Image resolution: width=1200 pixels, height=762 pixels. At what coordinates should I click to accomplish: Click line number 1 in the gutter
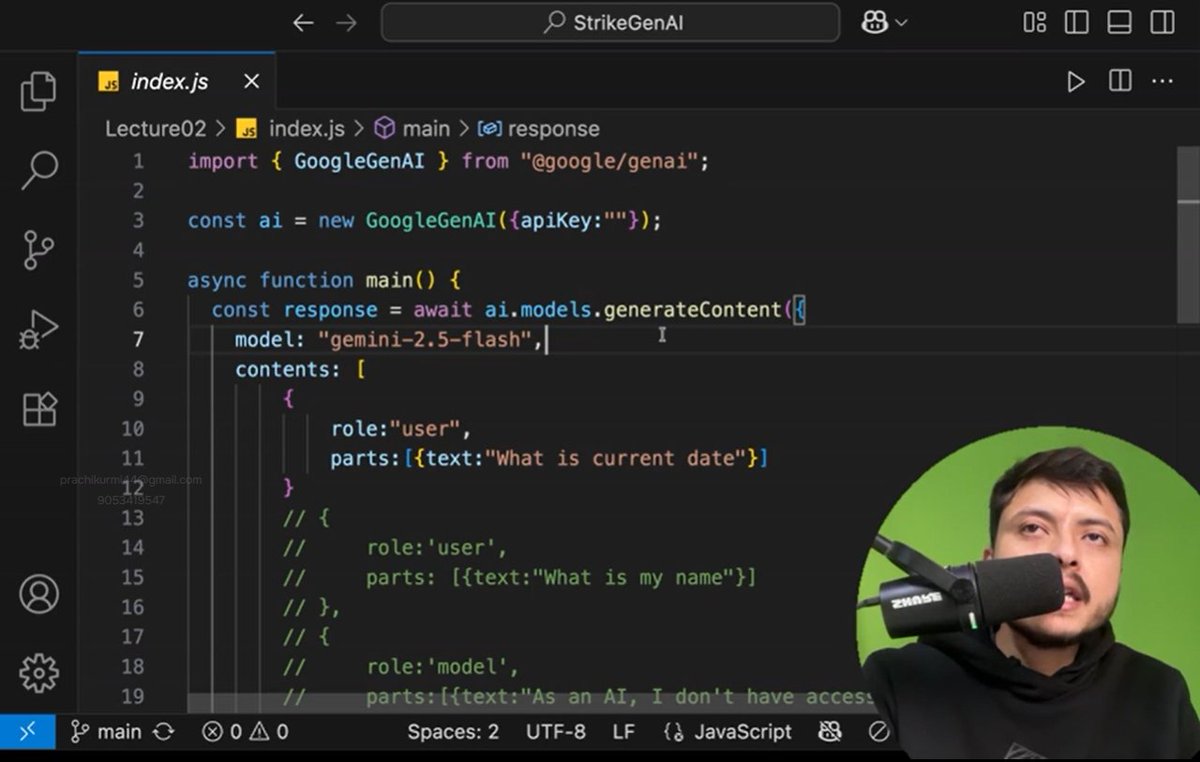coord(138,161)
